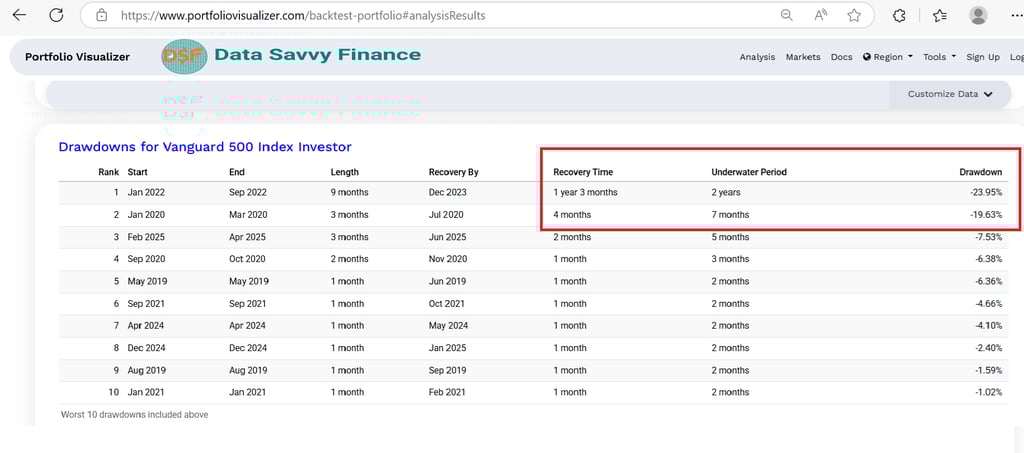Image resolution: width=1024 pixels, height=453 pixels.
Task: Select the Oct 2020 end cell
Action: (248, 259)
